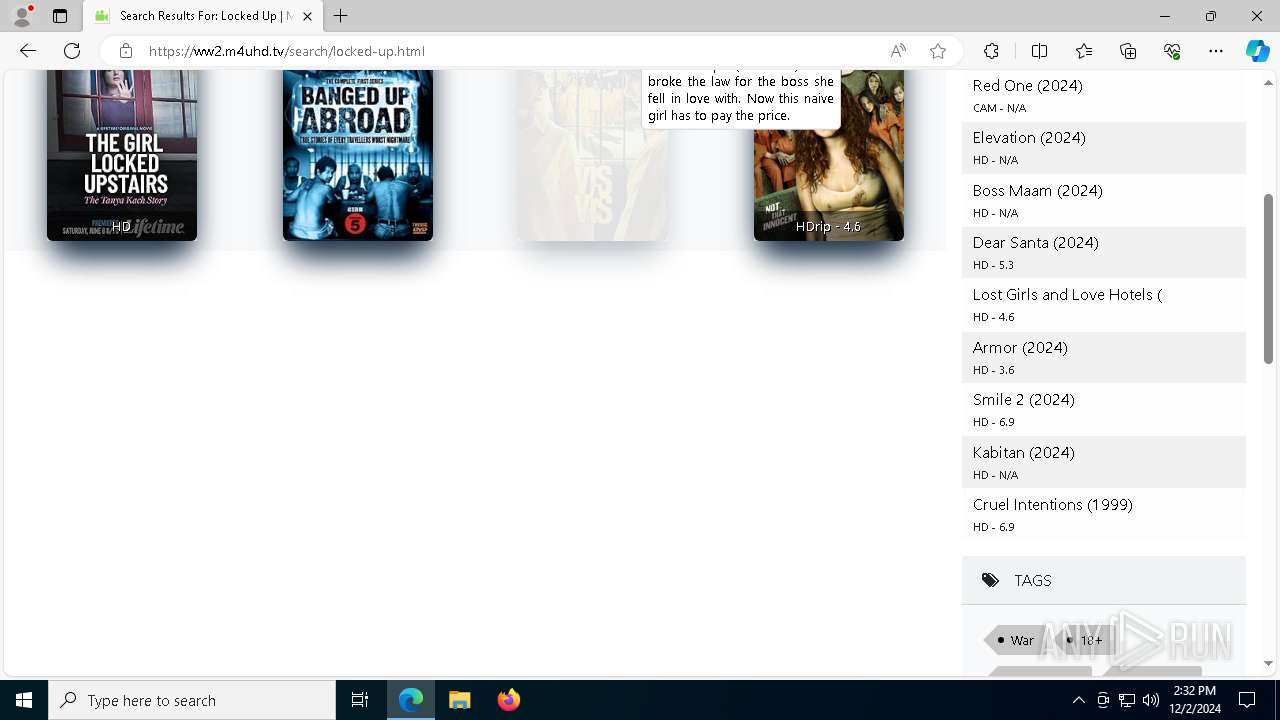Image resolution: width=1280 pixels, height=720 pixels.
Task: Click the page vertical scrollbar thumb
Action: pyautogui.click(x=1269, y=278)
